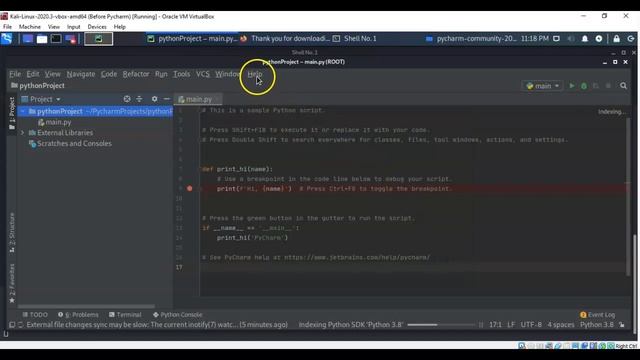Image resolution: width=640 pixels, height=360 pixels.
Task: Open the main run configuration dropdown
Action: 543,86
